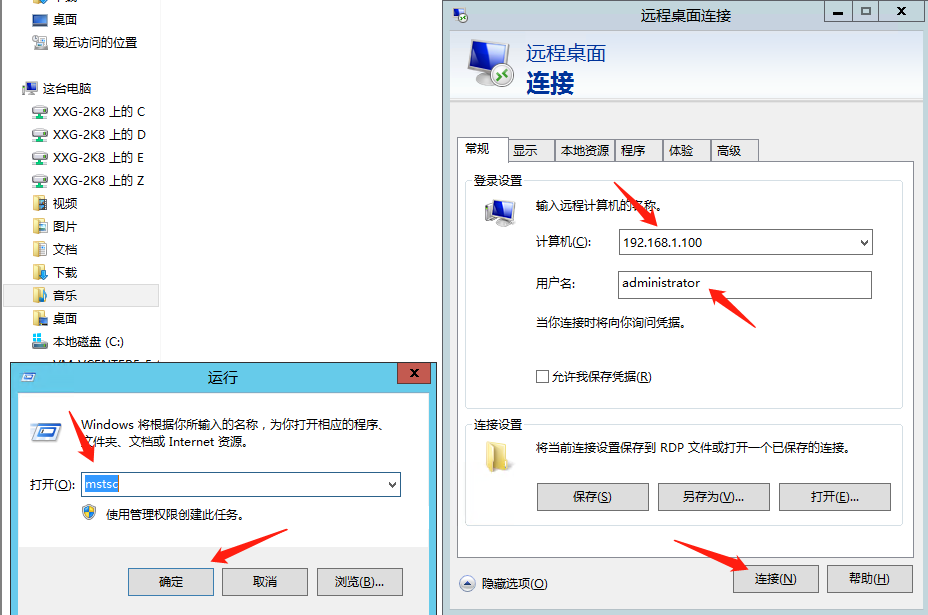
Task: Collapse options with 隐藏选项 arrow
Action: (468, 584)
